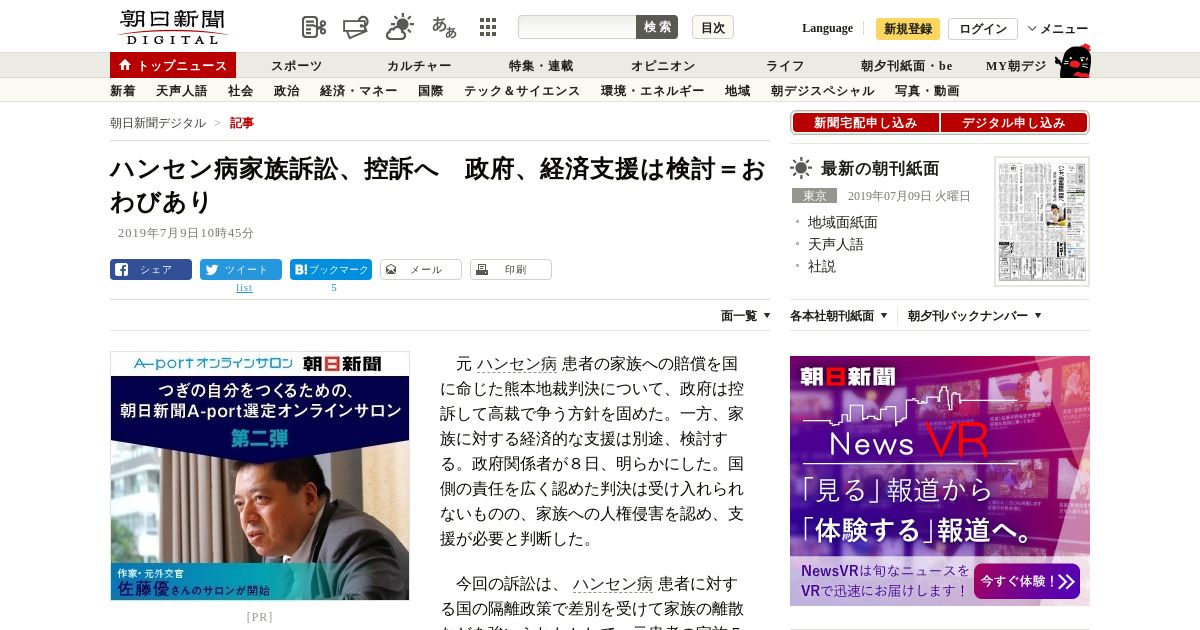Open the 新着 submenu item
Viewport: 1200px width, 630px height.
point(123,91)
